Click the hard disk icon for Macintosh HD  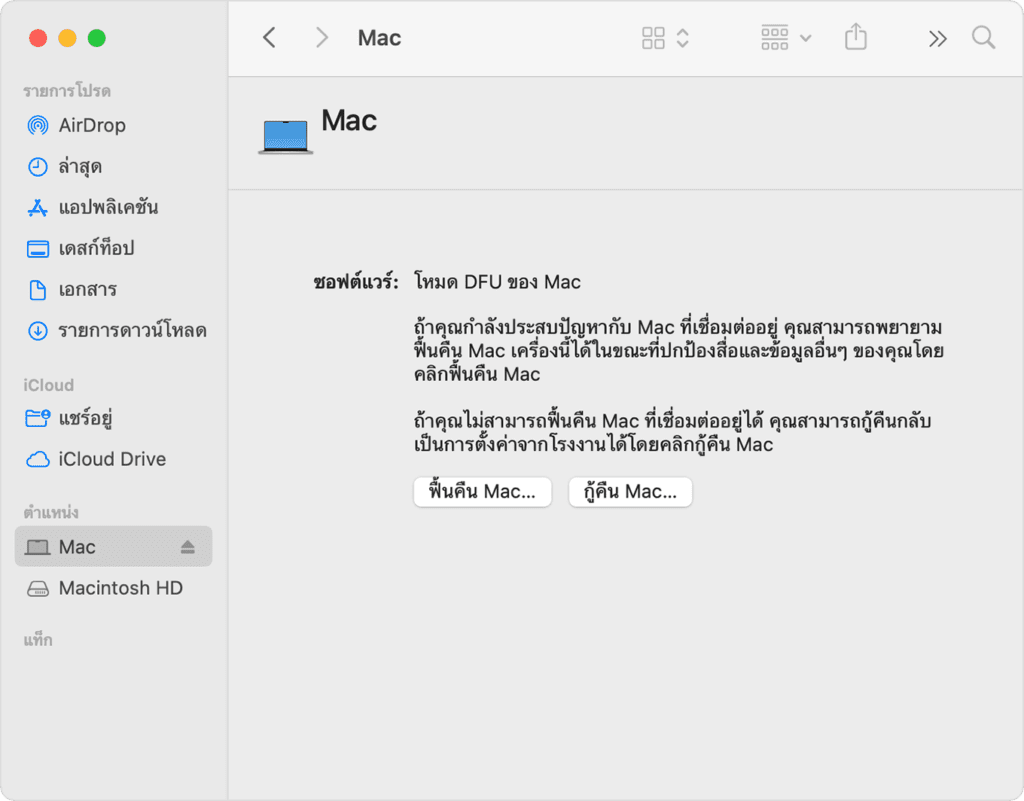[38, 589]
